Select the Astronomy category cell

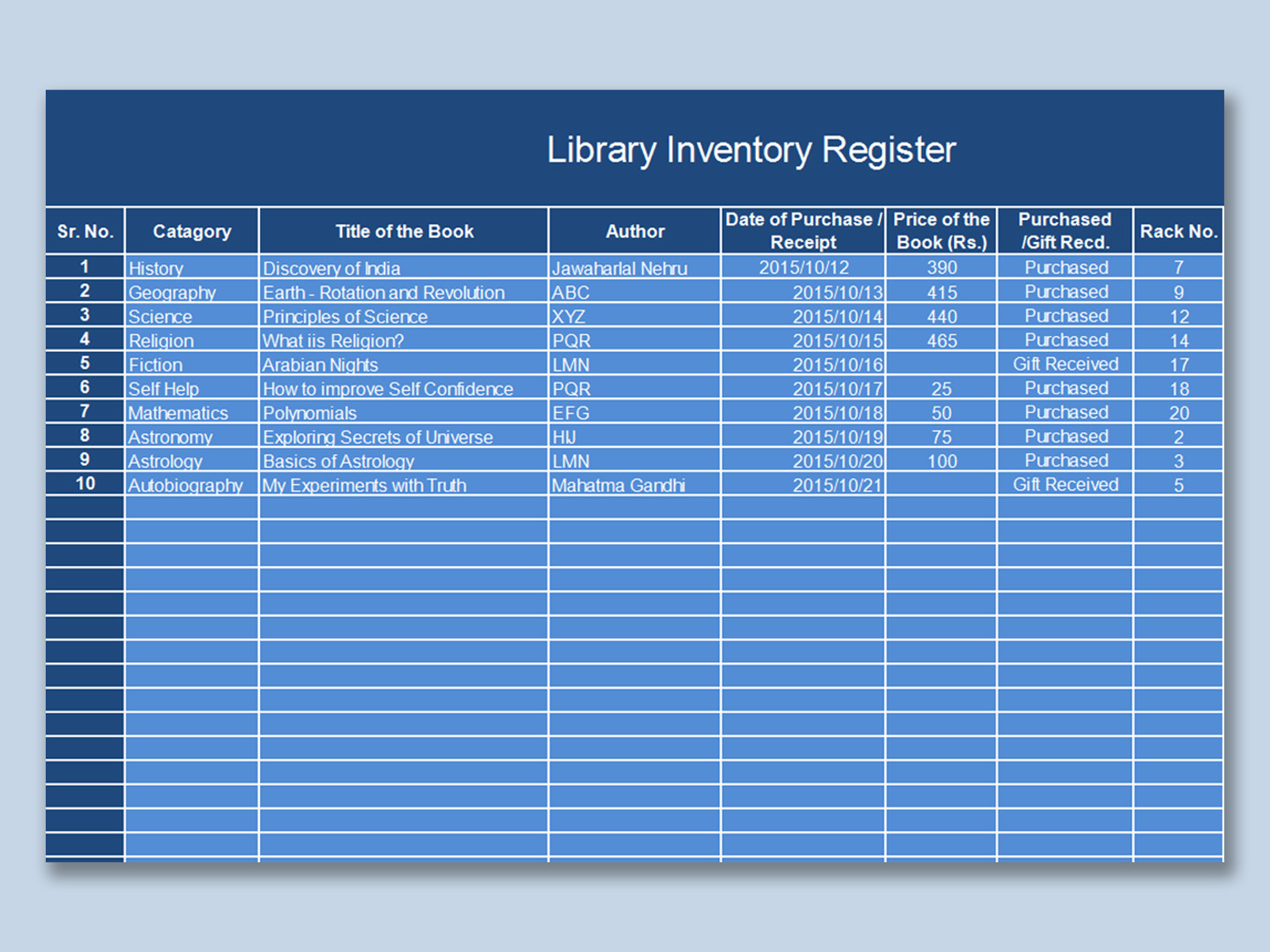pos(191,437)
